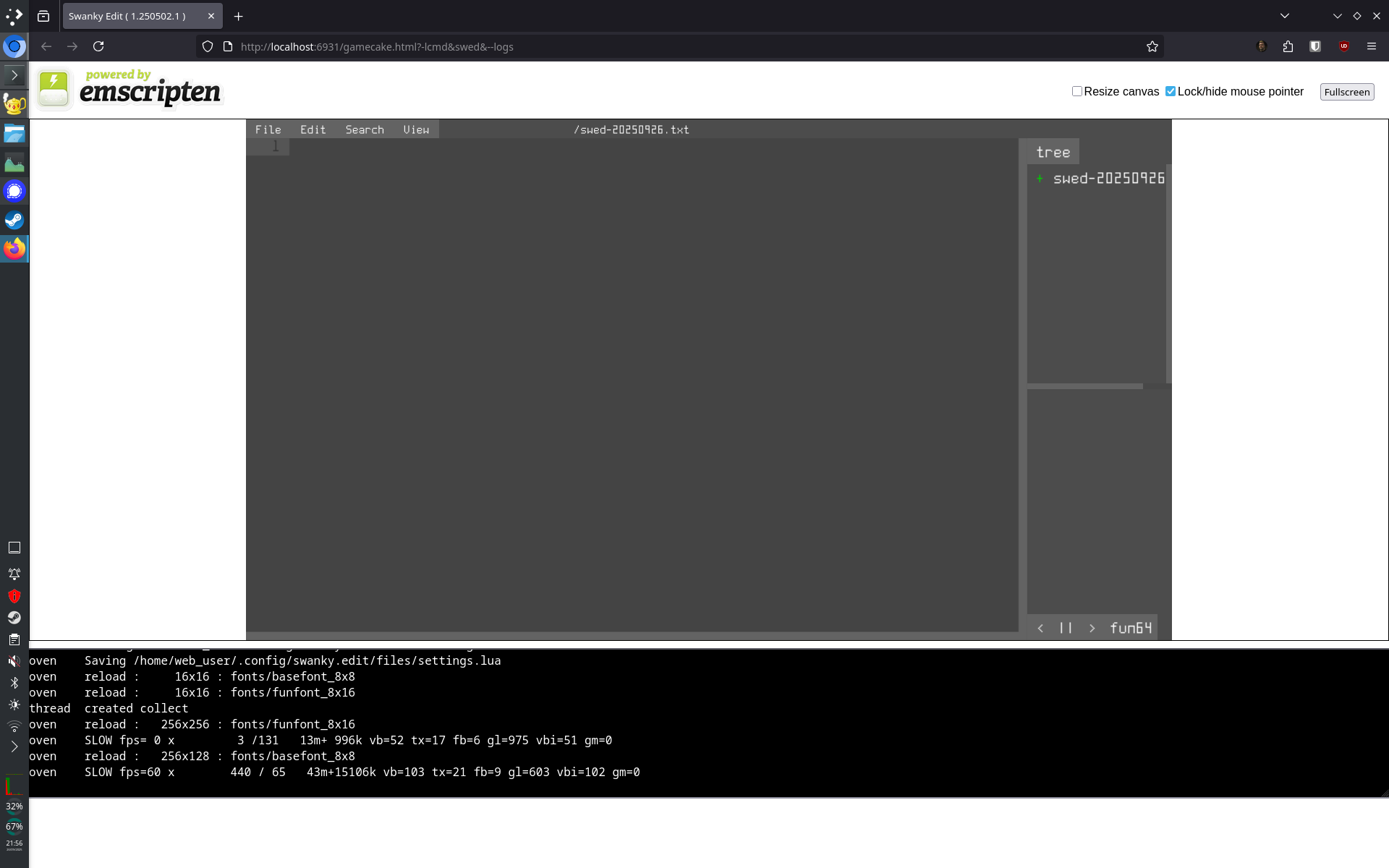Open the Search menu

(x=364, y=129)
